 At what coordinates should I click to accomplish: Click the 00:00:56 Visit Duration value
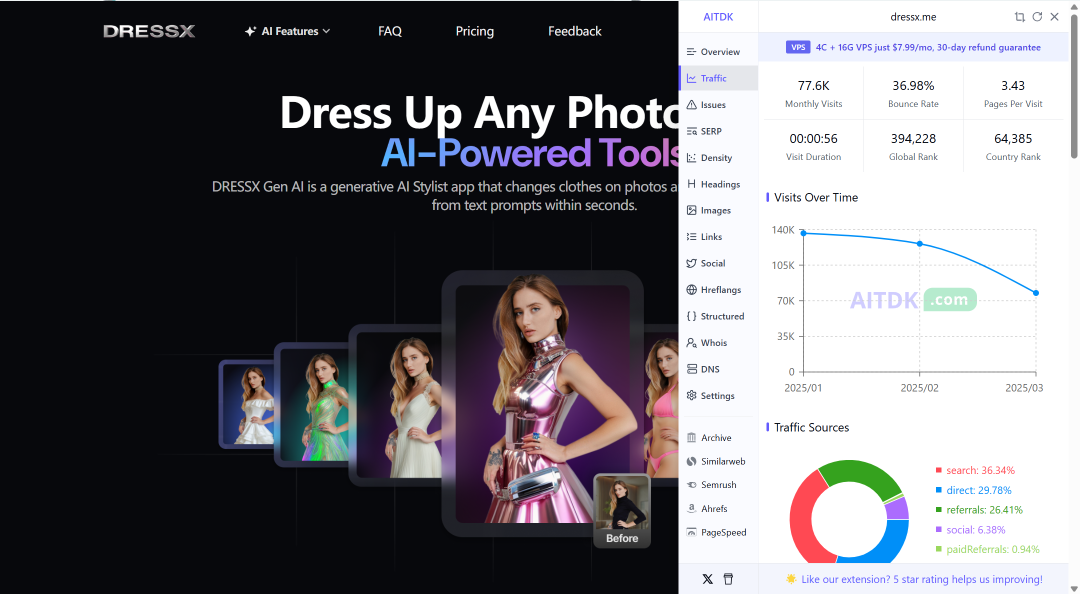click(x=813, y=139)
